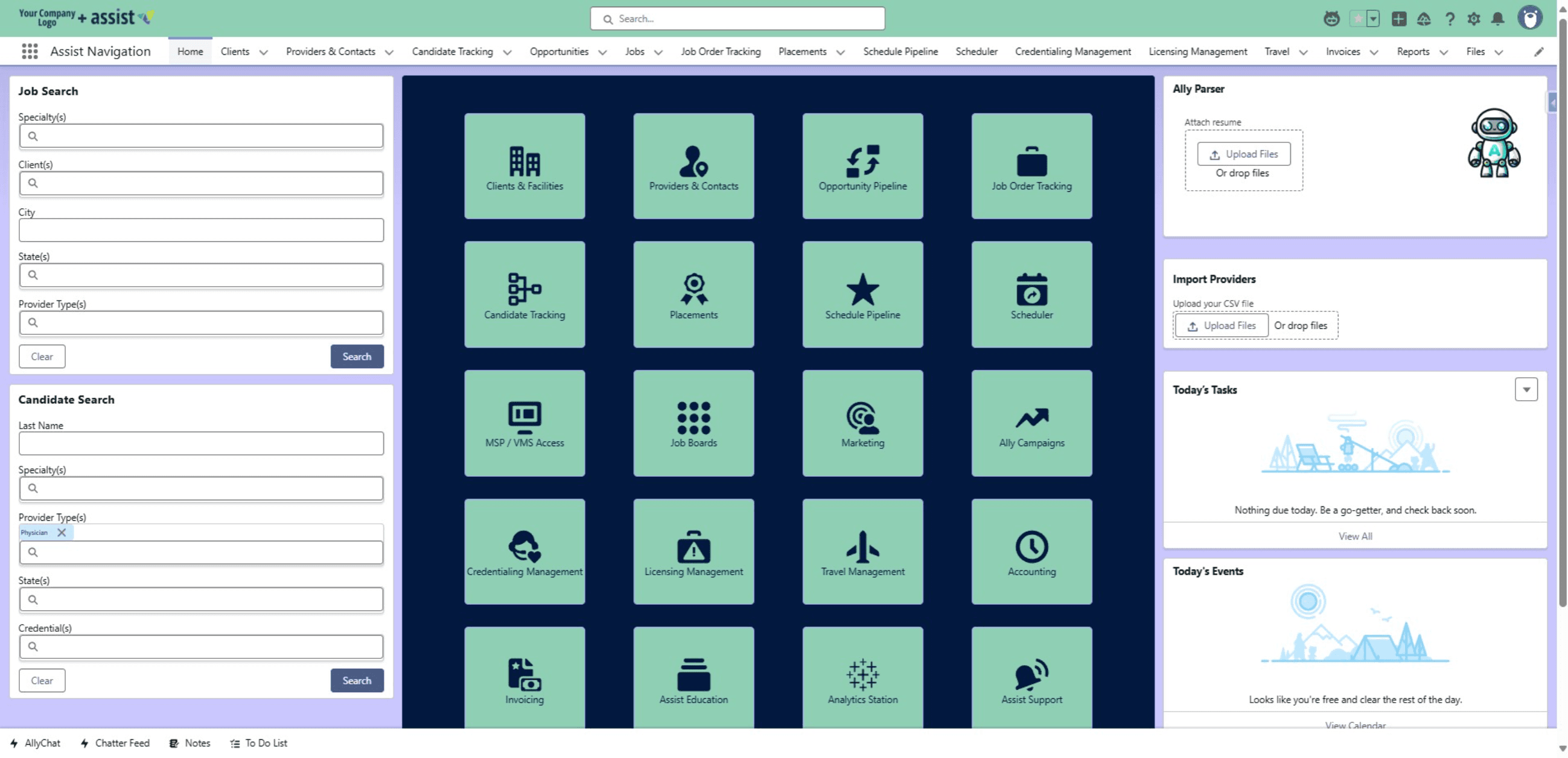Open the Candidate Tracking tile
The width and height of the screenshot is (1568, 758).
[x=524, y=295]
